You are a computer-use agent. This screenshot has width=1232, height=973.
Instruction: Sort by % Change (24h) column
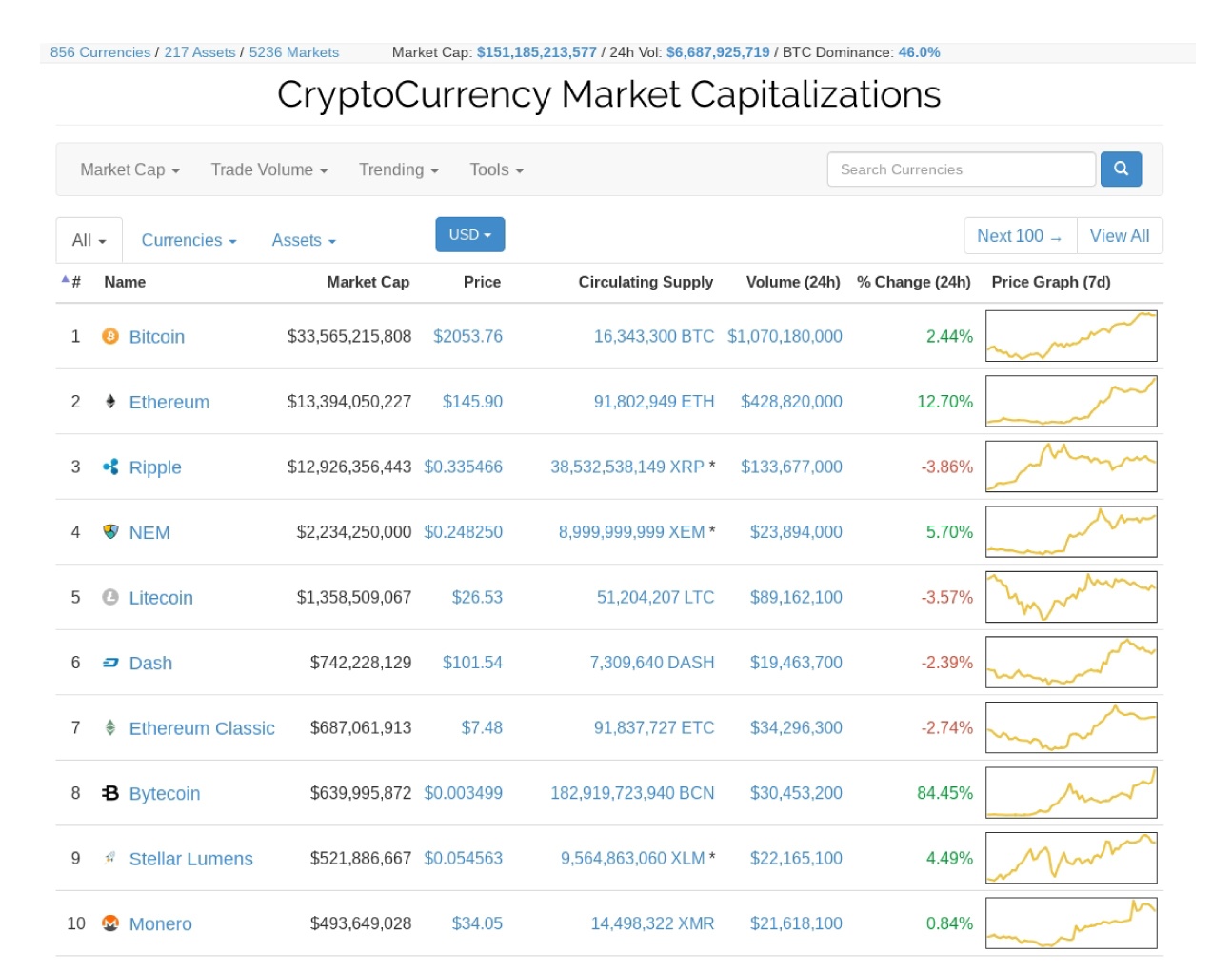[x=914, y=282]
